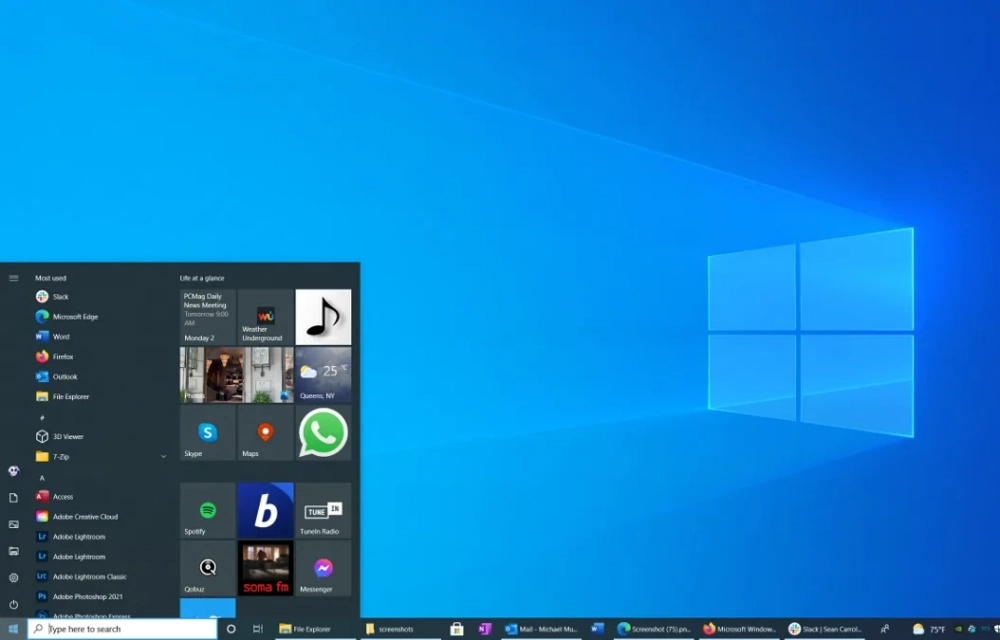This screenshot has width=1000, height=640.
Task: Open the Maps tile
Action: click(265, 433)
